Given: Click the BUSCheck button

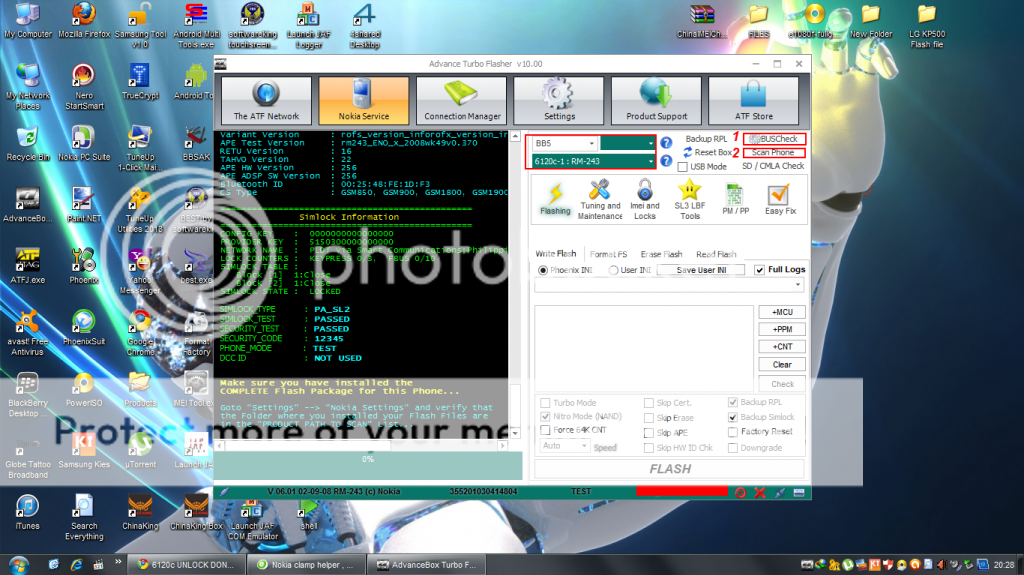Looking at the screenshot, I should point(775,139).
